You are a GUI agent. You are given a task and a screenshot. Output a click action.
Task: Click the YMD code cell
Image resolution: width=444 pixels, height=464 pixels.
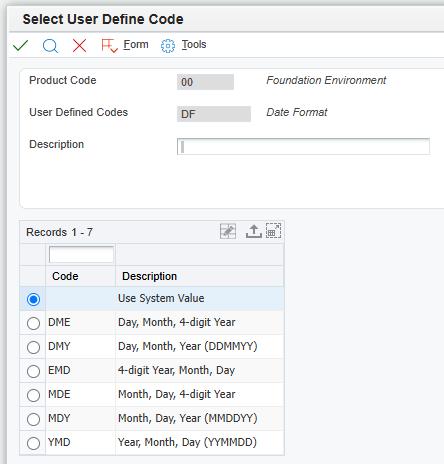point(80,442)
